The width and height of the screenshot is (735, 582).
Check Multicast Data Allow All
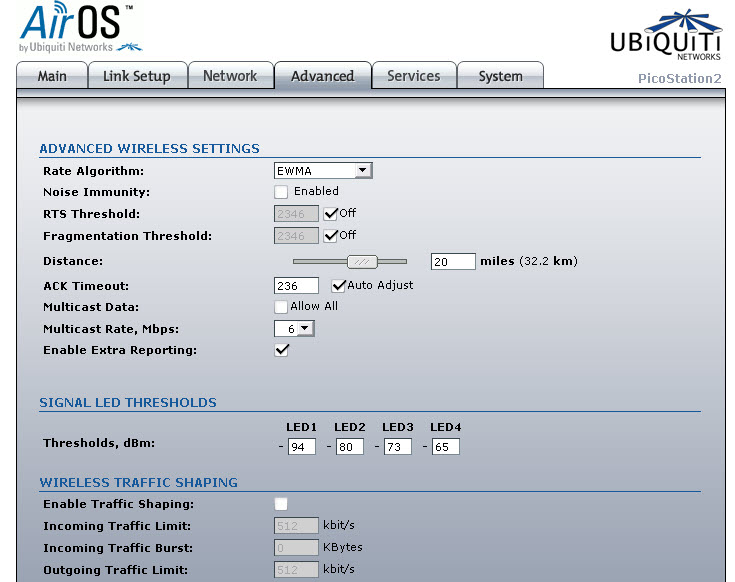click(281, 307)
